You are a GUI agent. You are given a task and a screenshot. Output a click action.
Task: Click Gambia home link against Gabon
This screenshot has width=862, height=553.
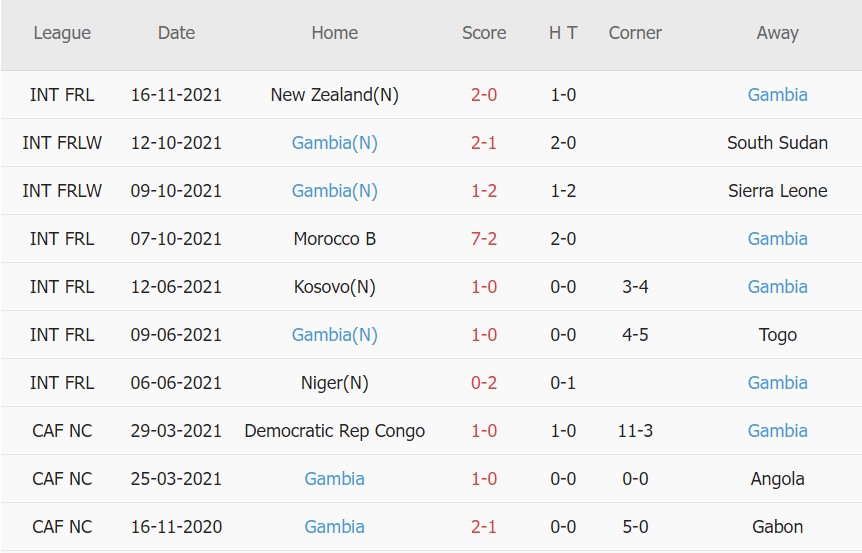(334, 527)
